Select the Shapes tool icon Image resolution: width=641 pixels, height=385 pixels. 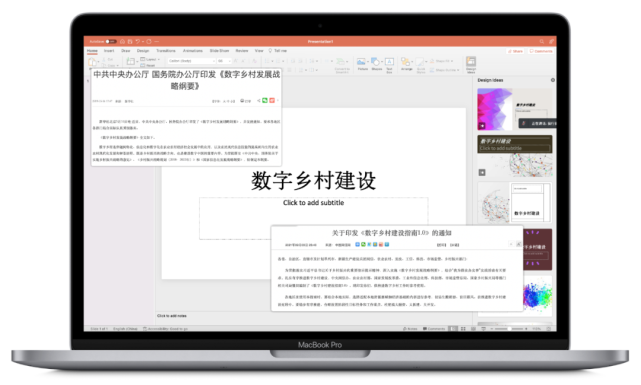click(x=377, y=64)
